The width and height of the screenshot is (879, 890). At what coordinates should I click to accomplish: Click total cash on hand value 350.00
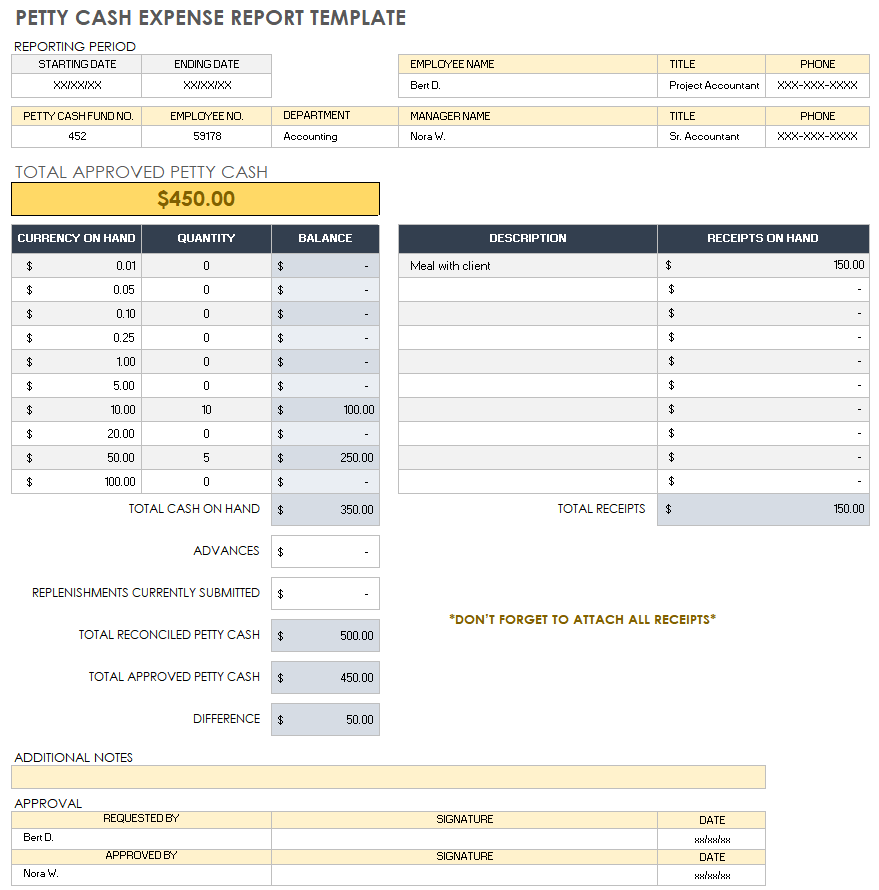tap(325, 510)
